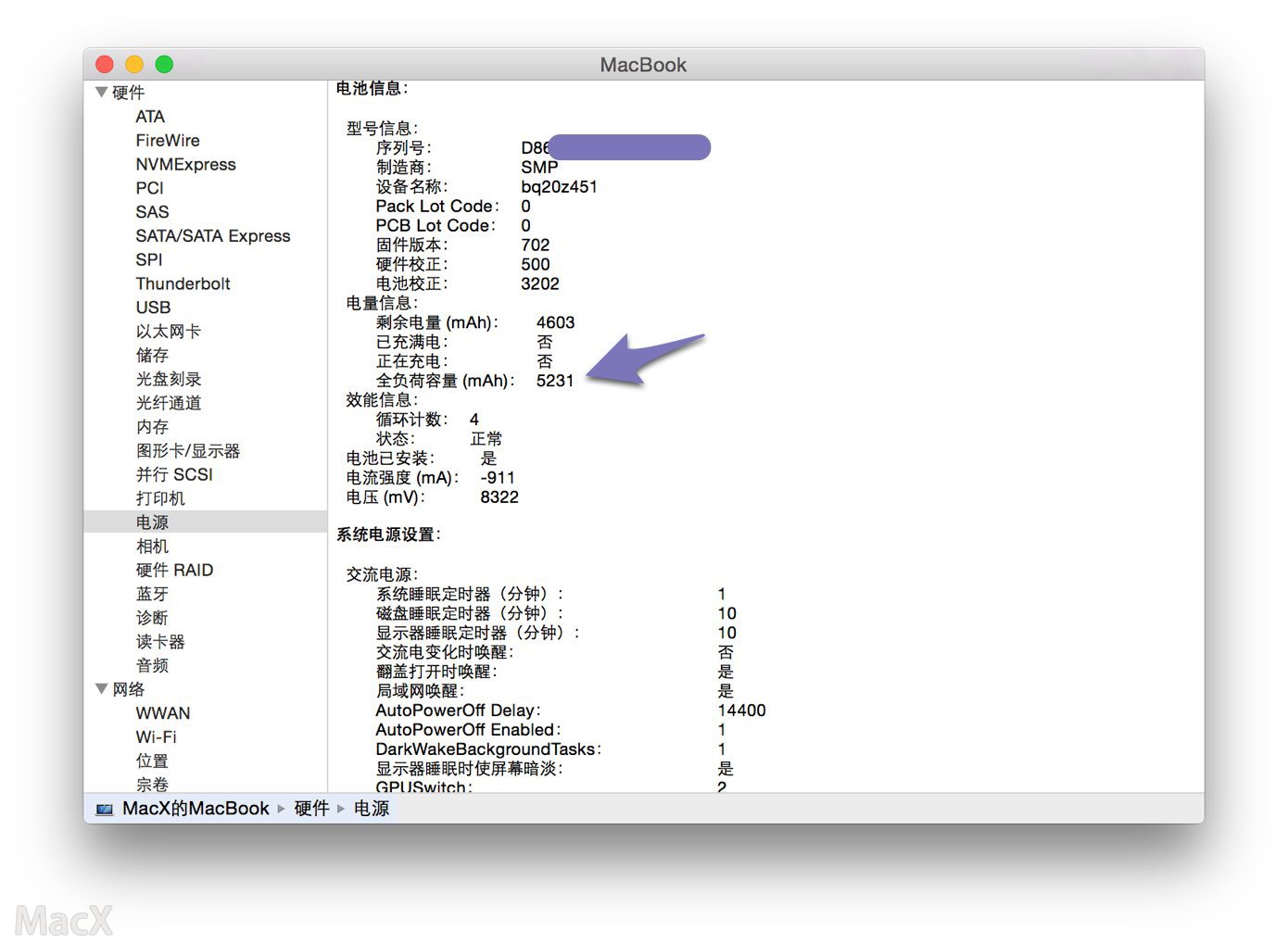The height and width of the screenshot is (943, 1288).
Task: Click the 全负荷容量 value 5231
Action: coord(555,381)
